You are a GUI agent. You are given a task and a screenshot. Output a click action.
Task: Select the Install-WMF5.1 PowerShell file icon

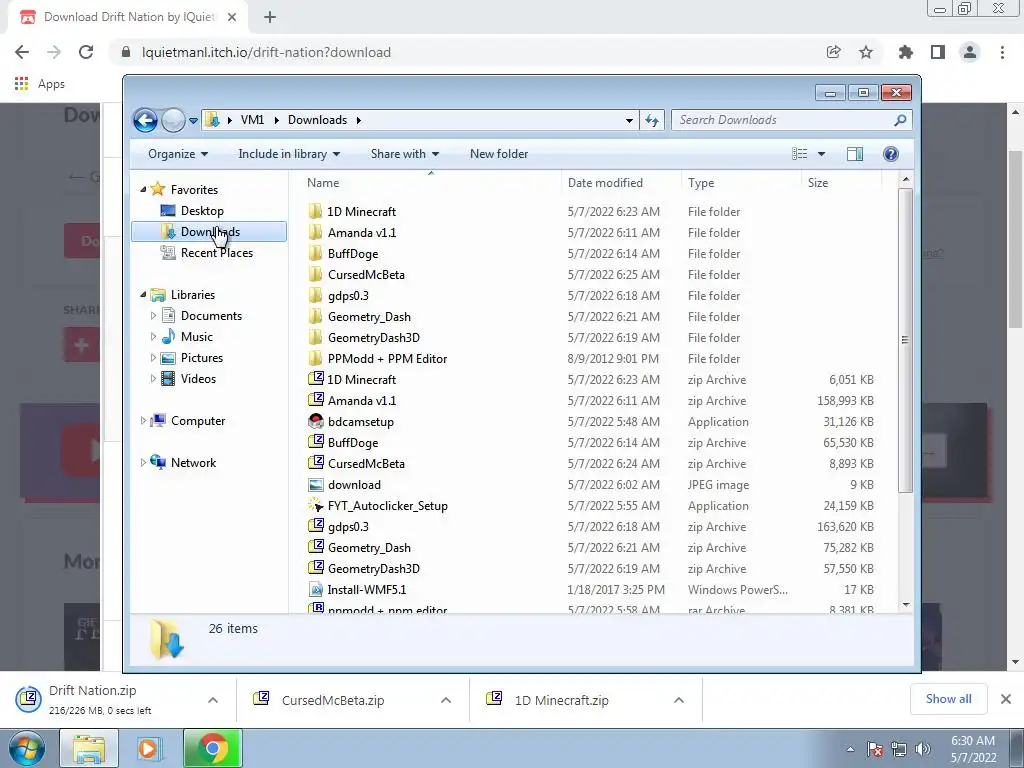[x=315, y=590]
